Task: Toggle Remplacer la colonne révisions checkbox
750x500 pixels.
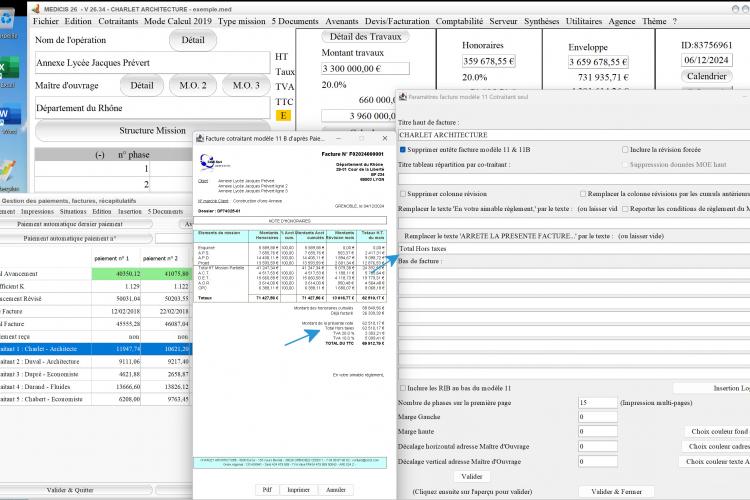Action: point(583,194)
